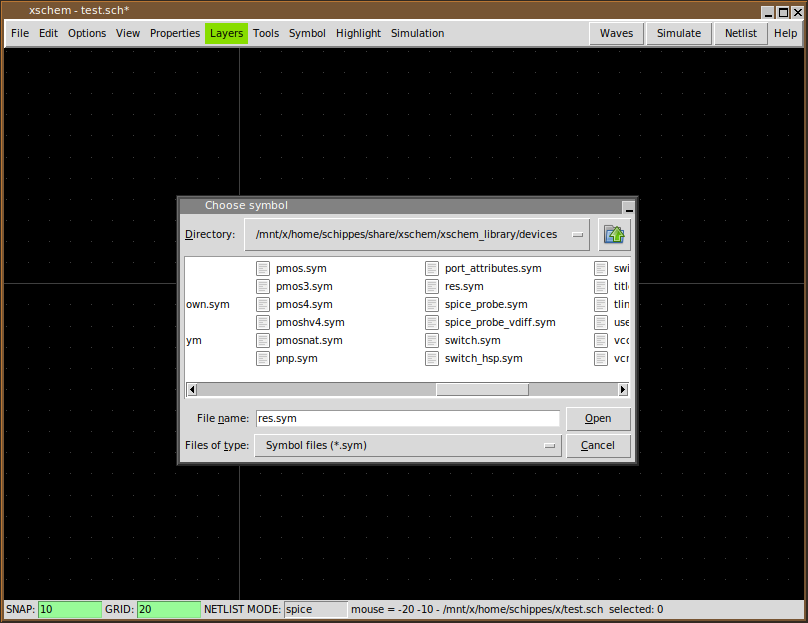Click the switch_hsp.sym file icon
Viewport: 808px width, 623px height.
(x=432, y=358)
